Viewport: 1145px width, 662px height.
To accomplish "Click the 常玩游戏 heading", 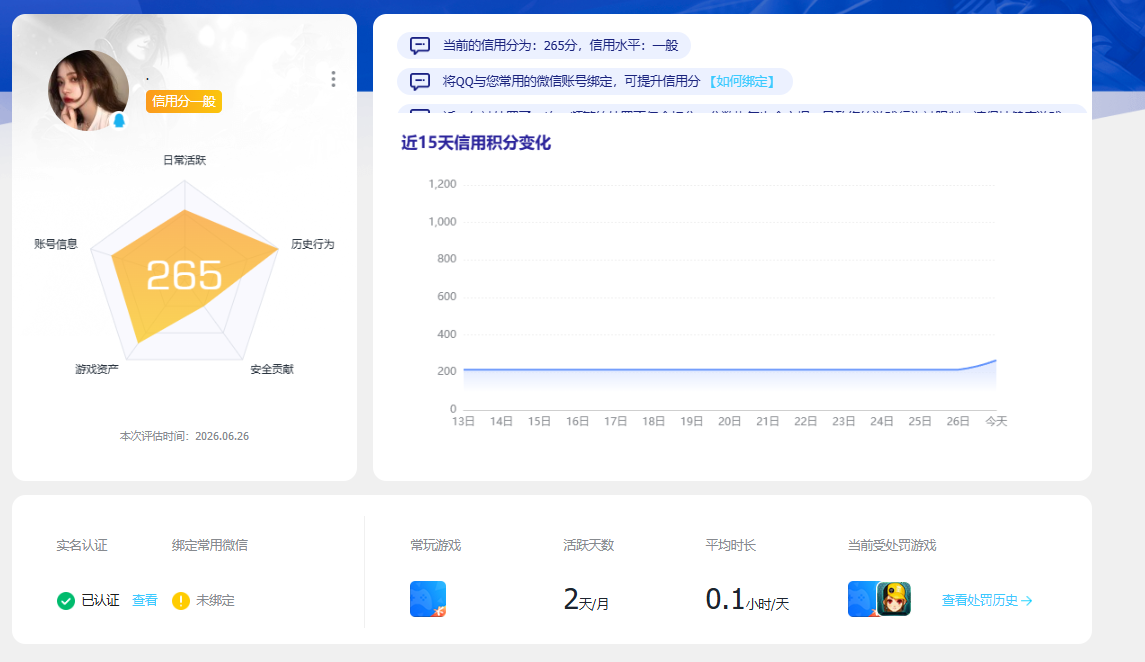I will click(435, 545).
